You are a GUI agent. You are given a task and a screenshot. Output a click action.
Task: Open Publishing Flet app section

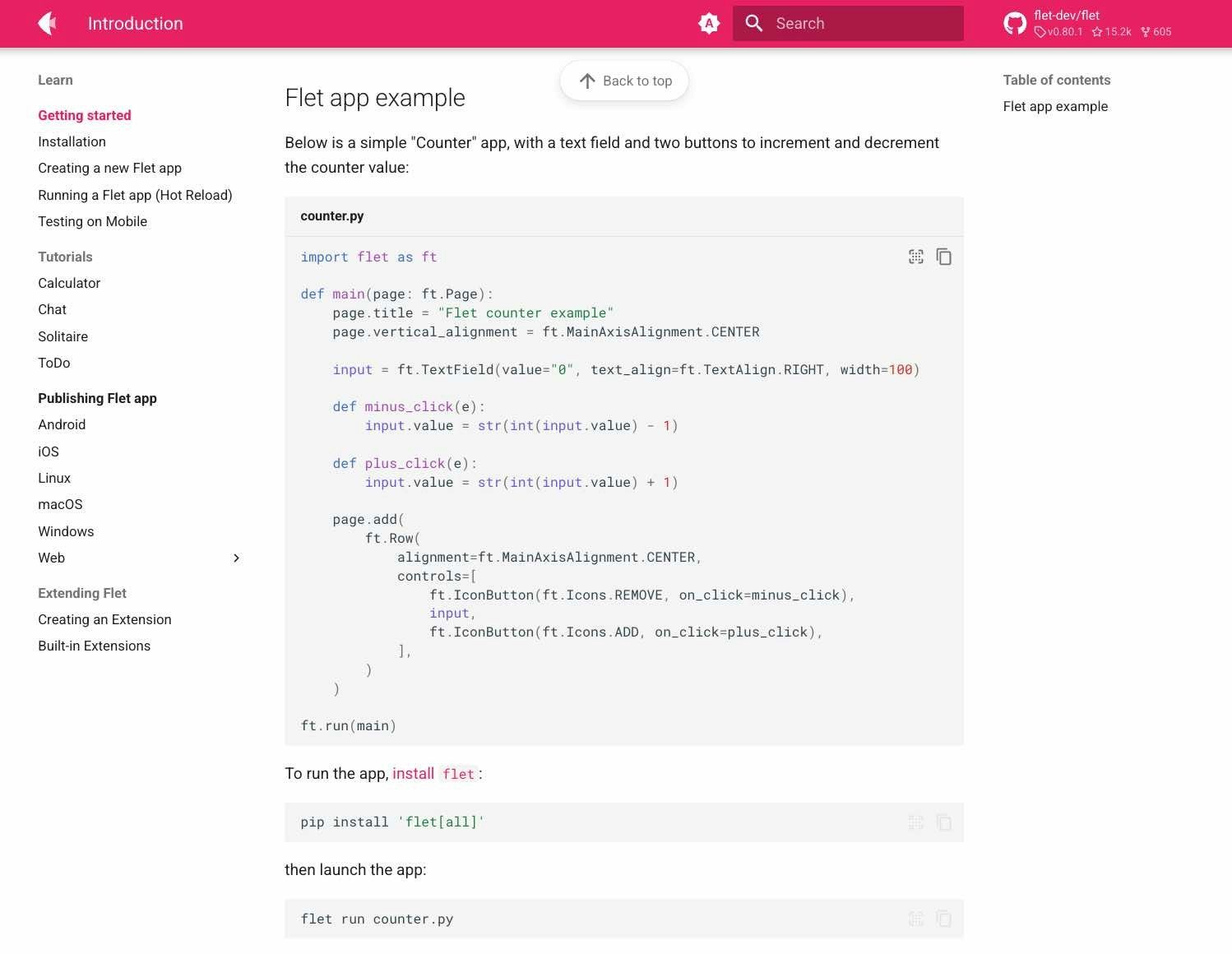(x=97, y=398)
